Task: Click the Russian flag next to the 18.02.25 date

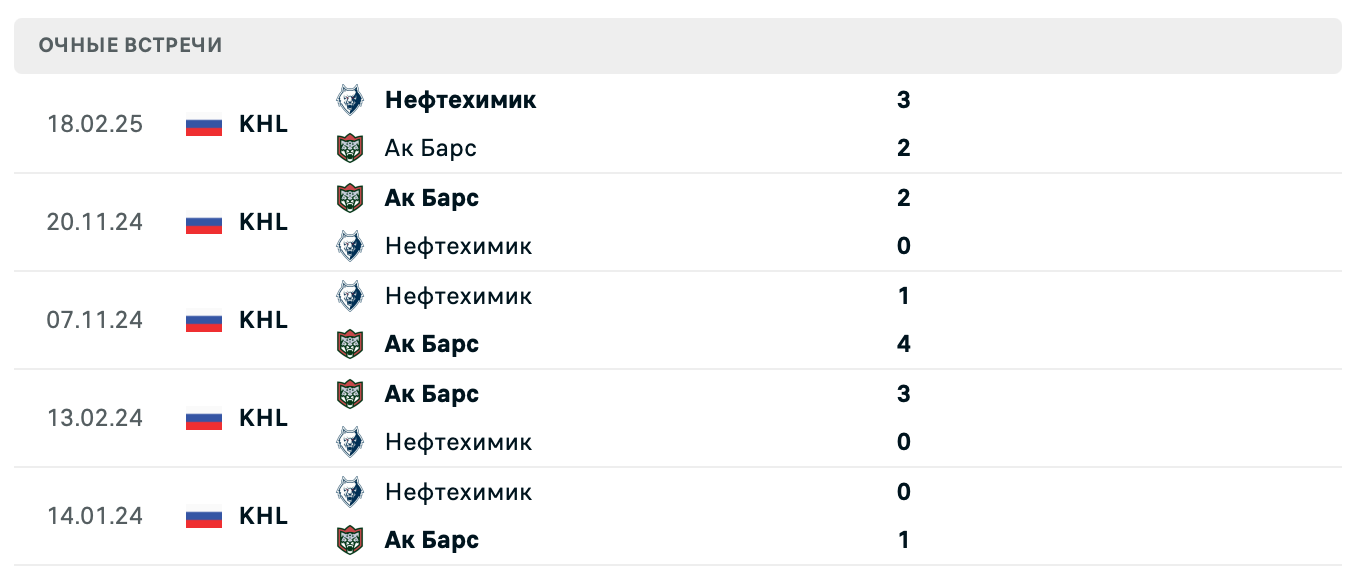Action: pos(203,125)
